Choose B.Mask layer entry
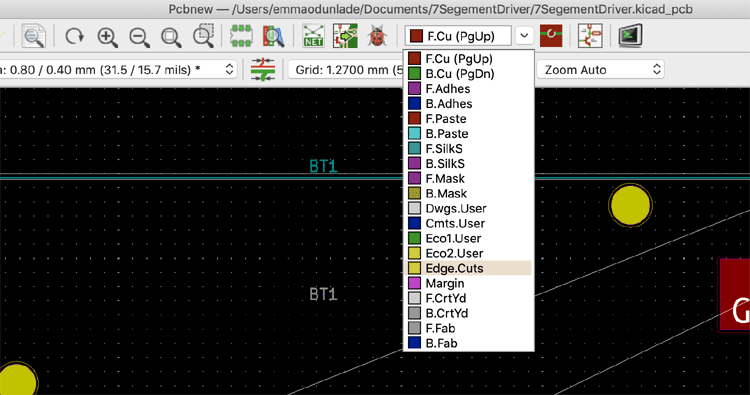 click(469, 193)
